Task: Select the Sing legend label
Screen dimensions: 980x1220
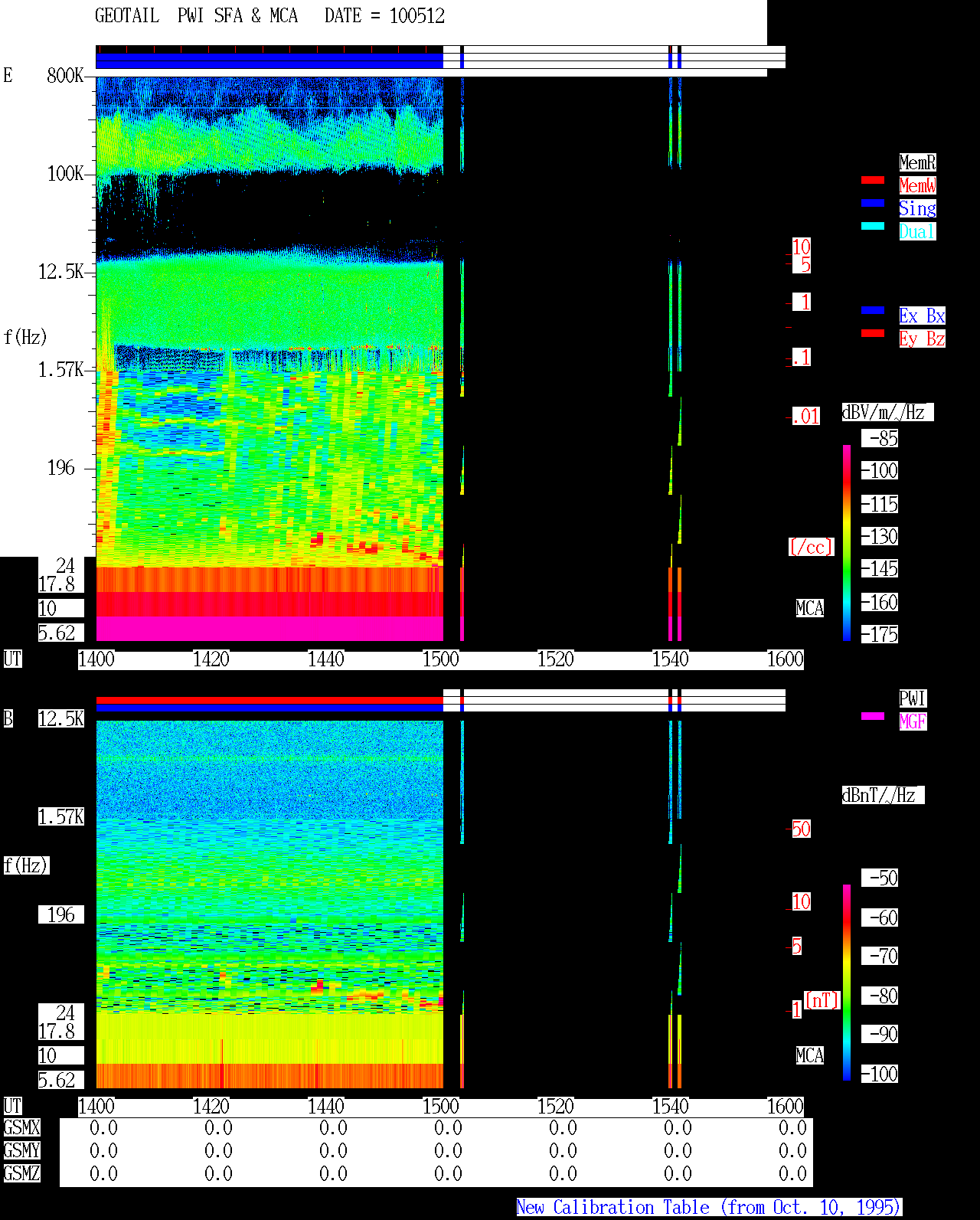Action: tap(917, 208)
